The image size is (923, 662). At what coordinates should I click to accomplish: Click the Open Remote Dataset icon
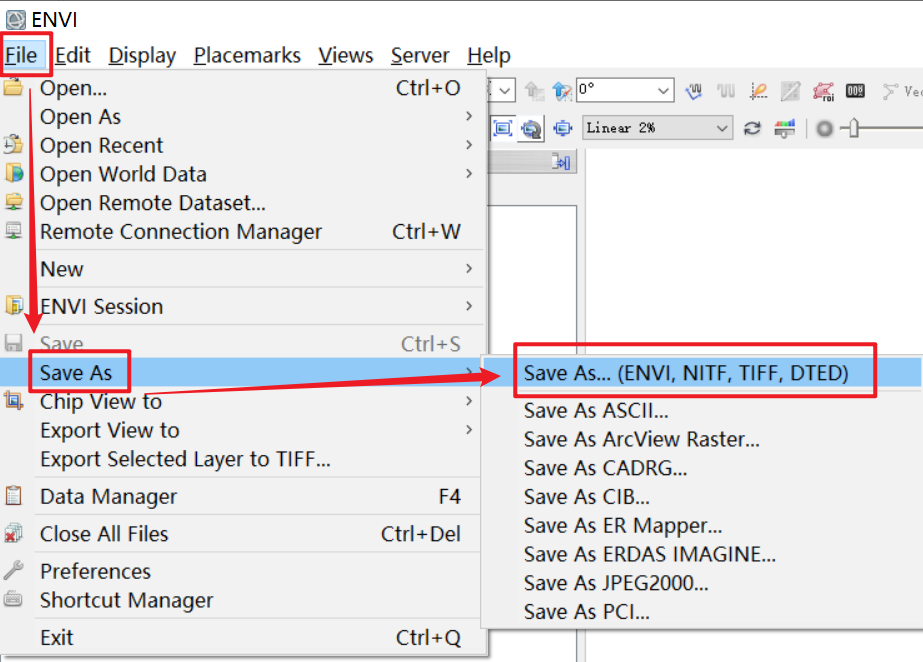click(14, 202)
